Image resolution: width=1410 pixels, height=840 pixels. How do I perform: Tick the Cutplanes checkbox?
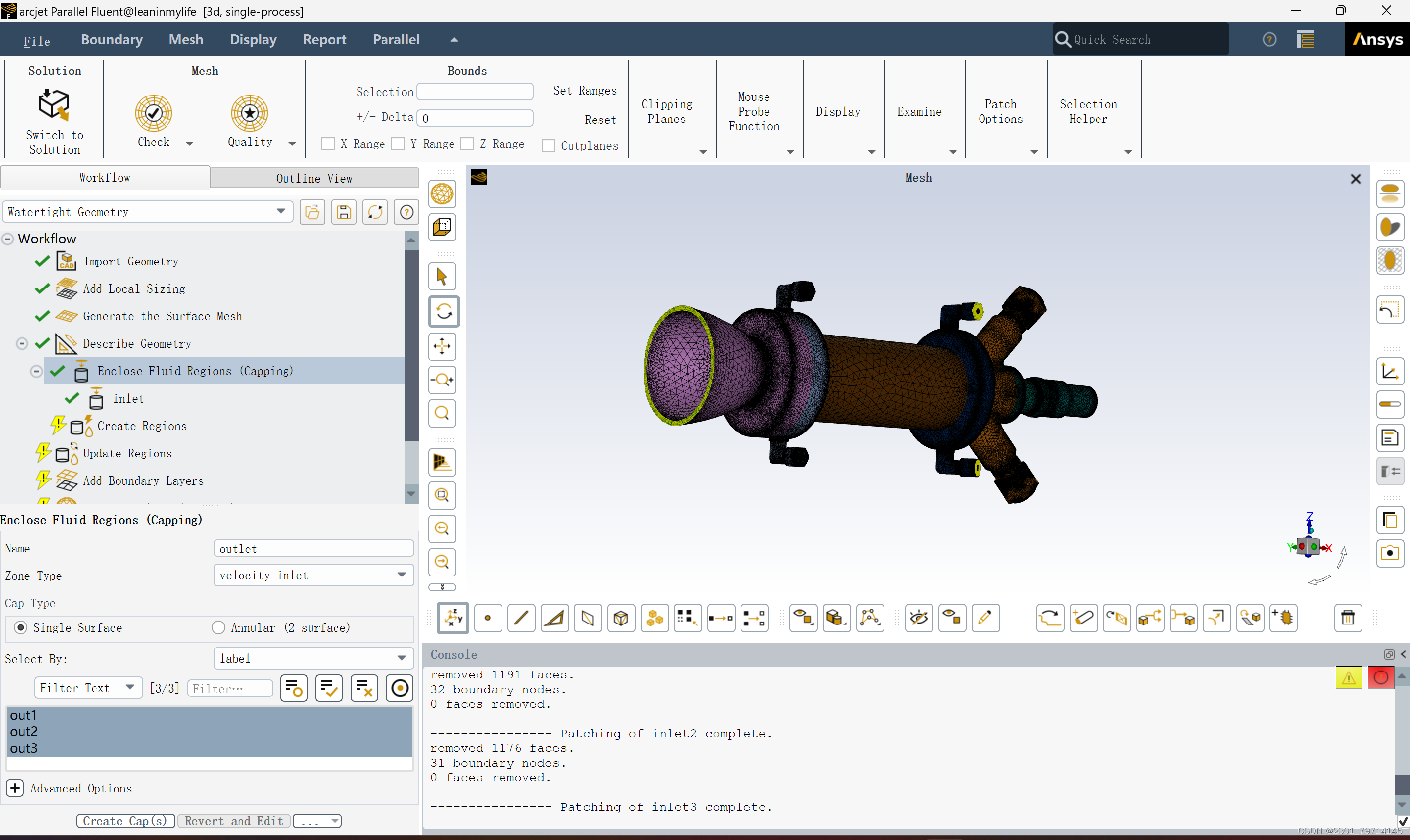(548, 146)
